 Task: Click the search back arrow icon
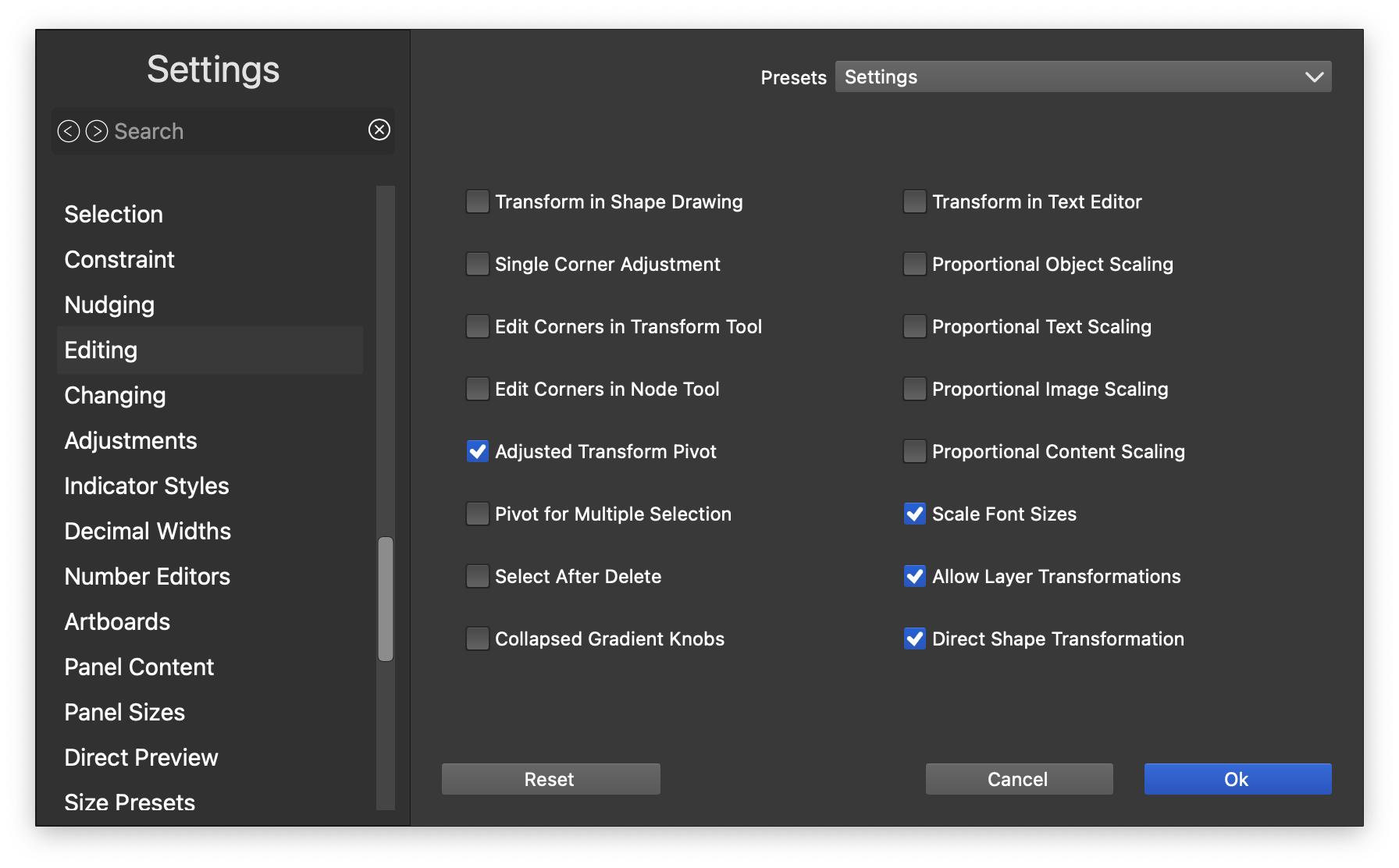pyautogui.click(x=69, y=131)
